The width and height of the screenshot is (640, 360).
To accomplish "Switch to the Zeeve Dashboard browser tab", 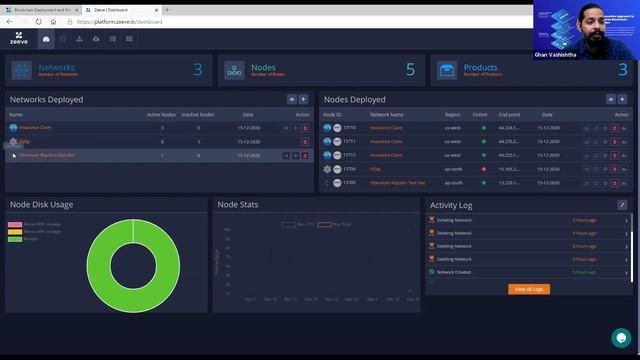I will click(x=121, y=10).
